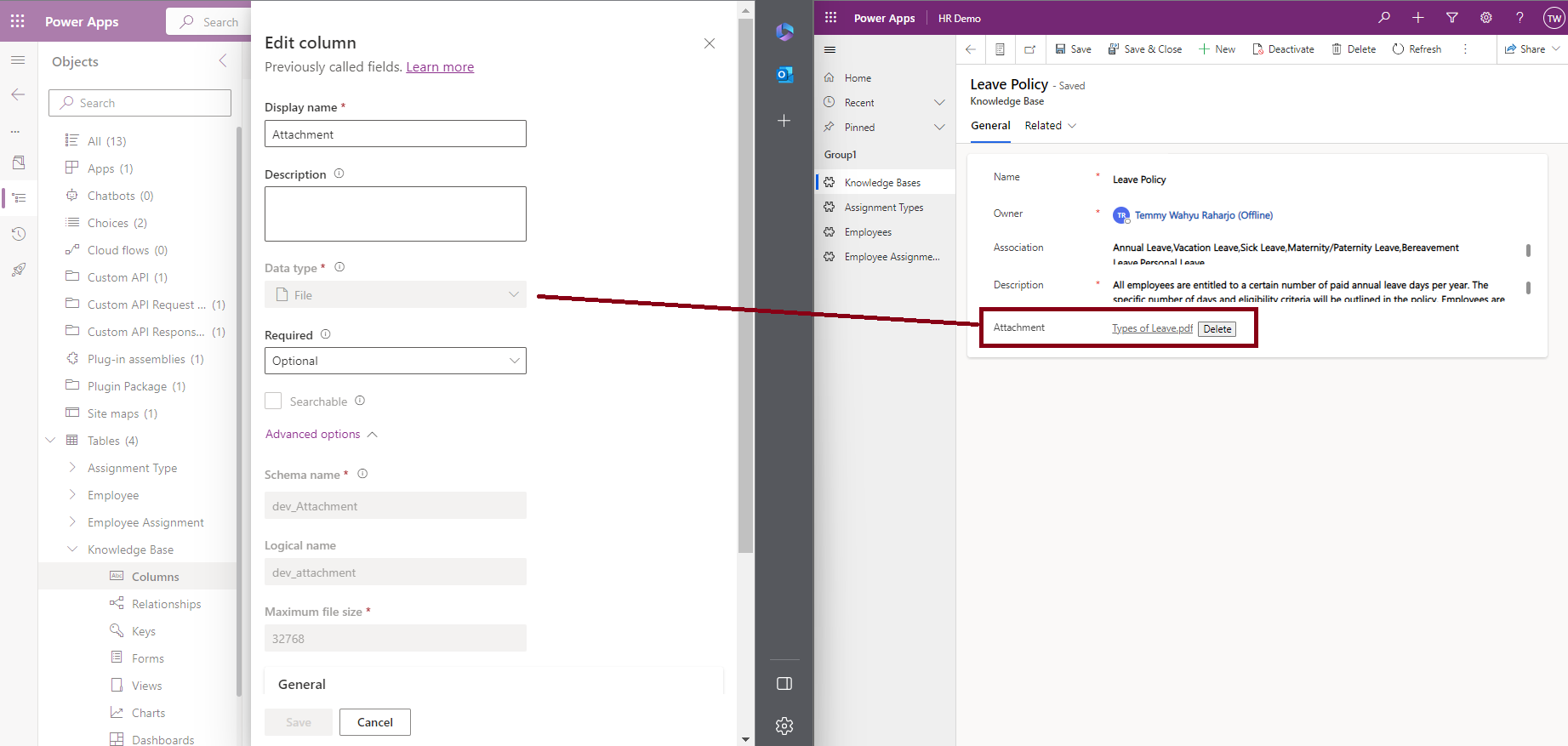Open the History icon in left rail

pos(19,234)
